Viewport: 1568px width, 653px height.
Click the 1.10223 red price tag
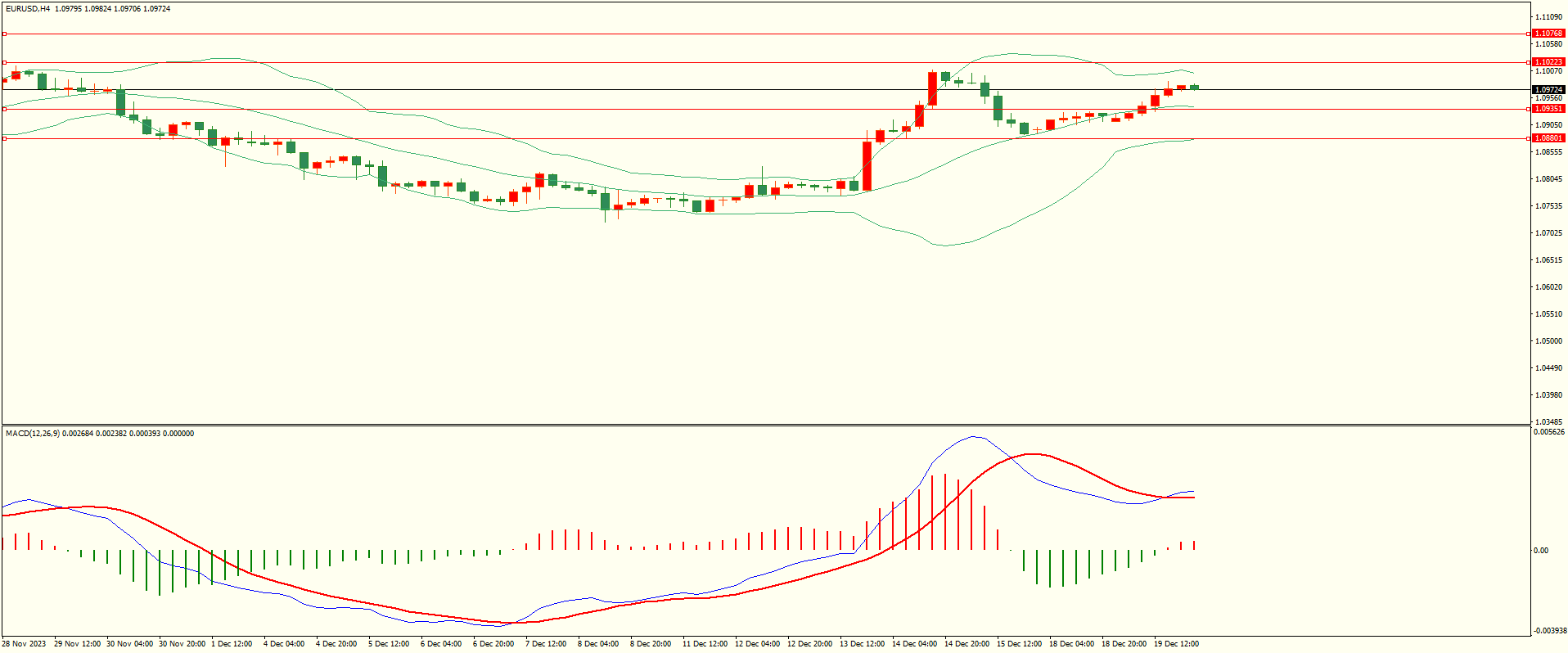coord(1548,62)
